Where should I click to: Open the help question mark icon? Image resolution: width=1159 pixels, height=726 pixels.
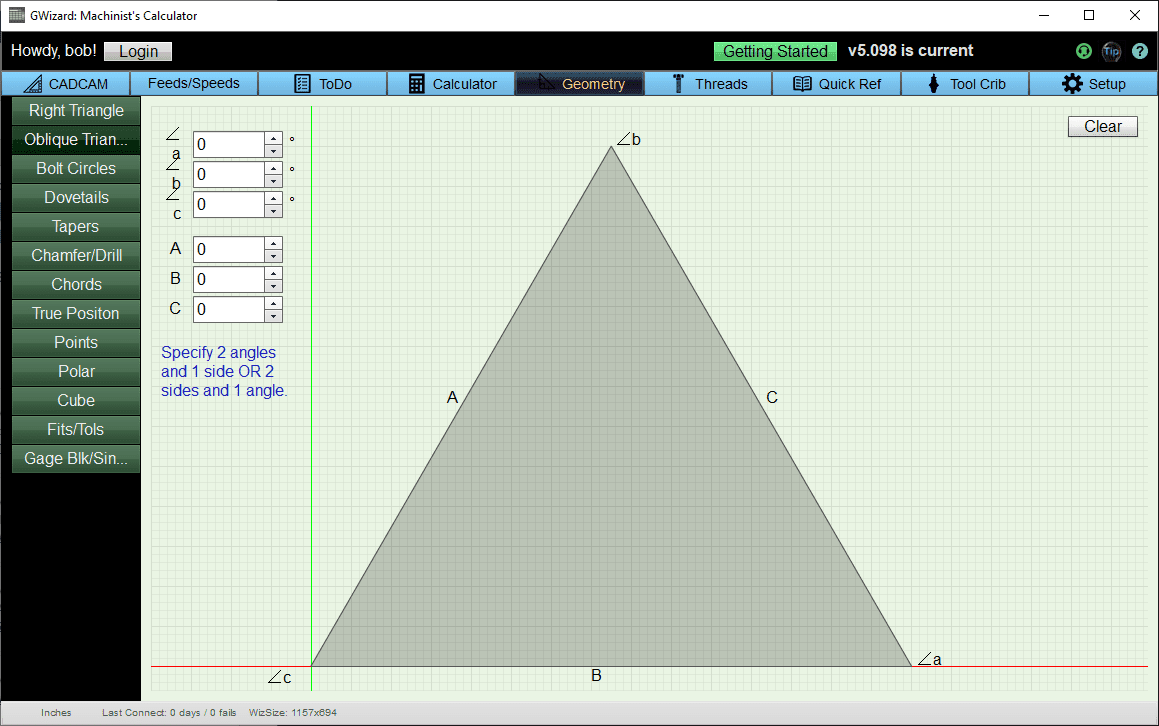tap(1140, 51)
